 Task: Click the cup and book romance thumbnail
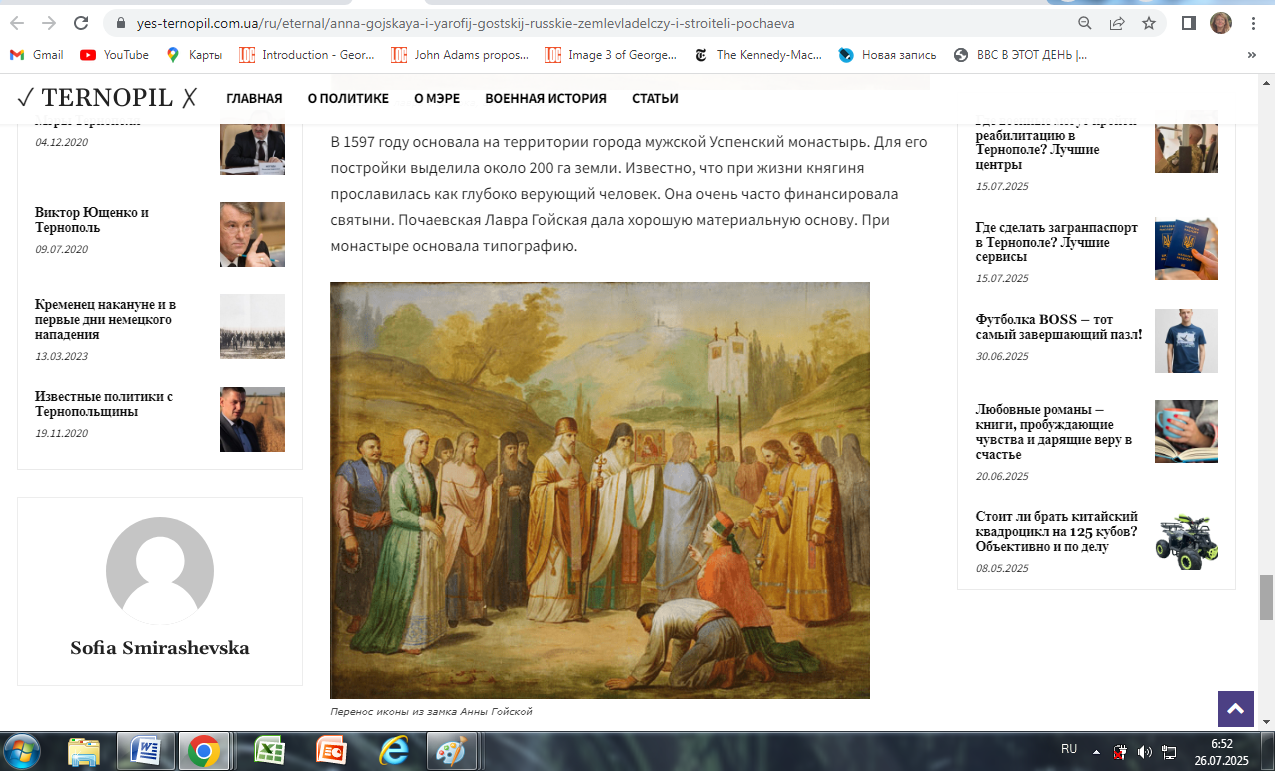click(x=1186, y=432)
